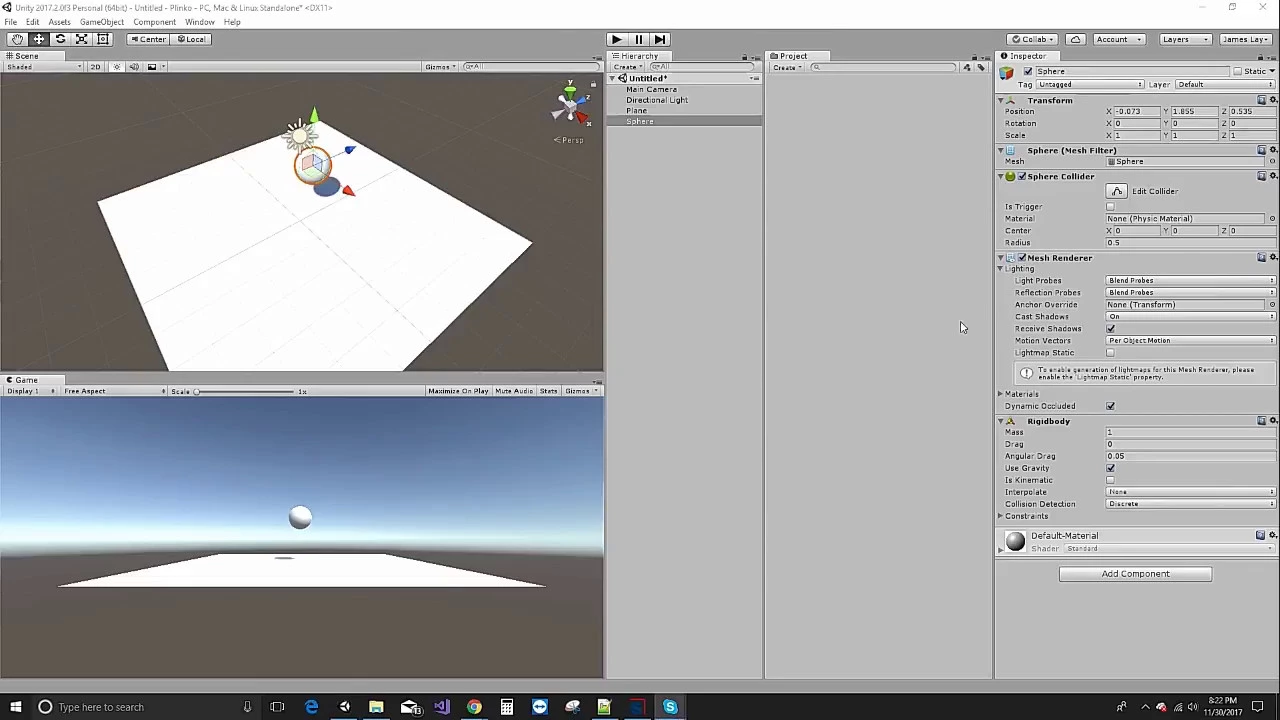Image resolution: width=1280 pixels, height=720 pixels.
Task: Open Mesh Filter gear settings
Action: point(1272,150)
